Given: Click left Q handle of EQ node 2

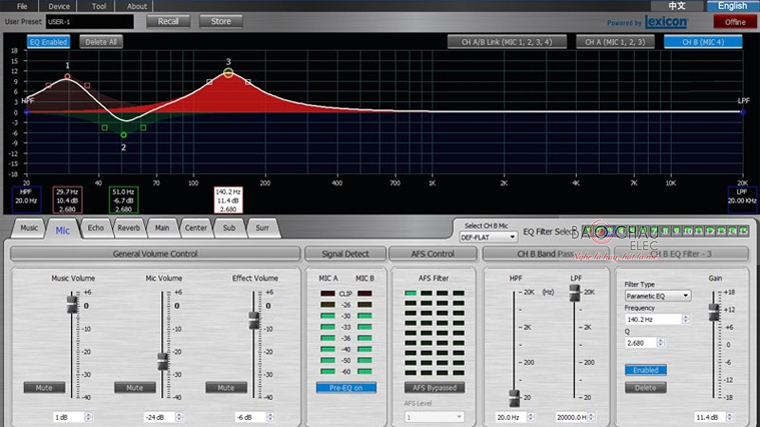Looking at the screenshot, I should click(x=105, y=127).
